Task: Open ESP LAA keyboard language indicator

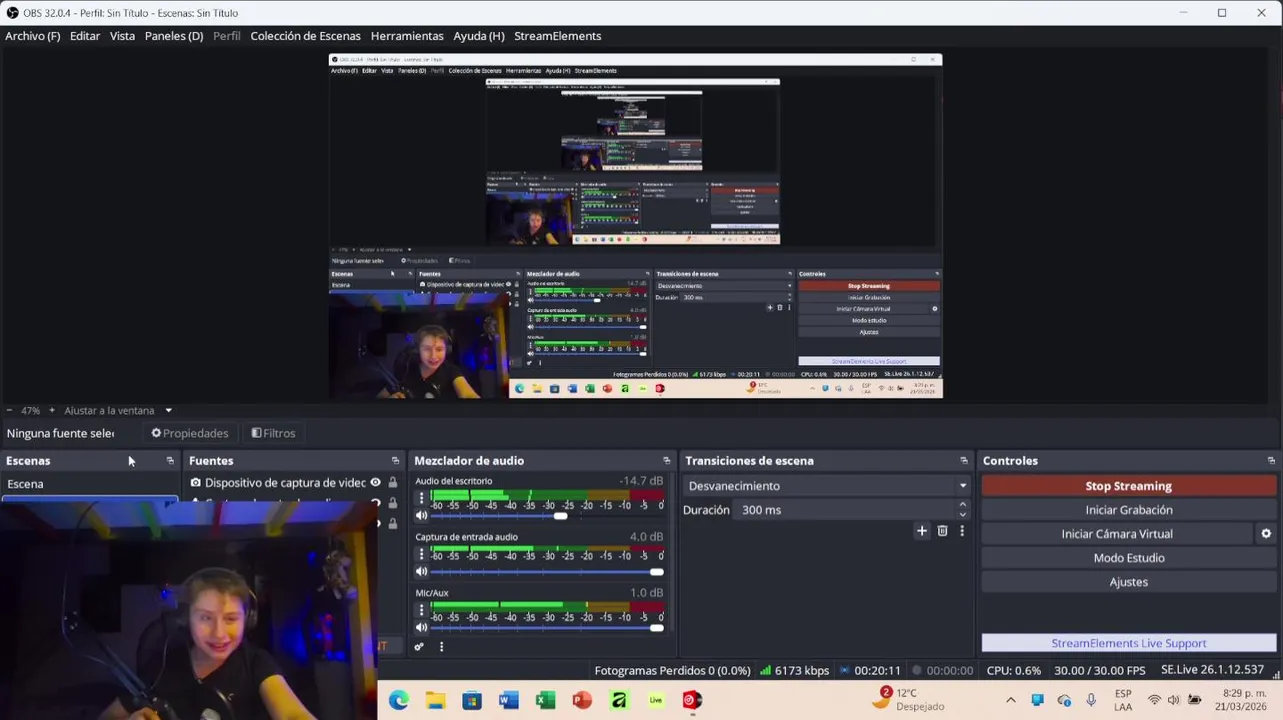Action: pyautogui.click(x=1123, y=700)
